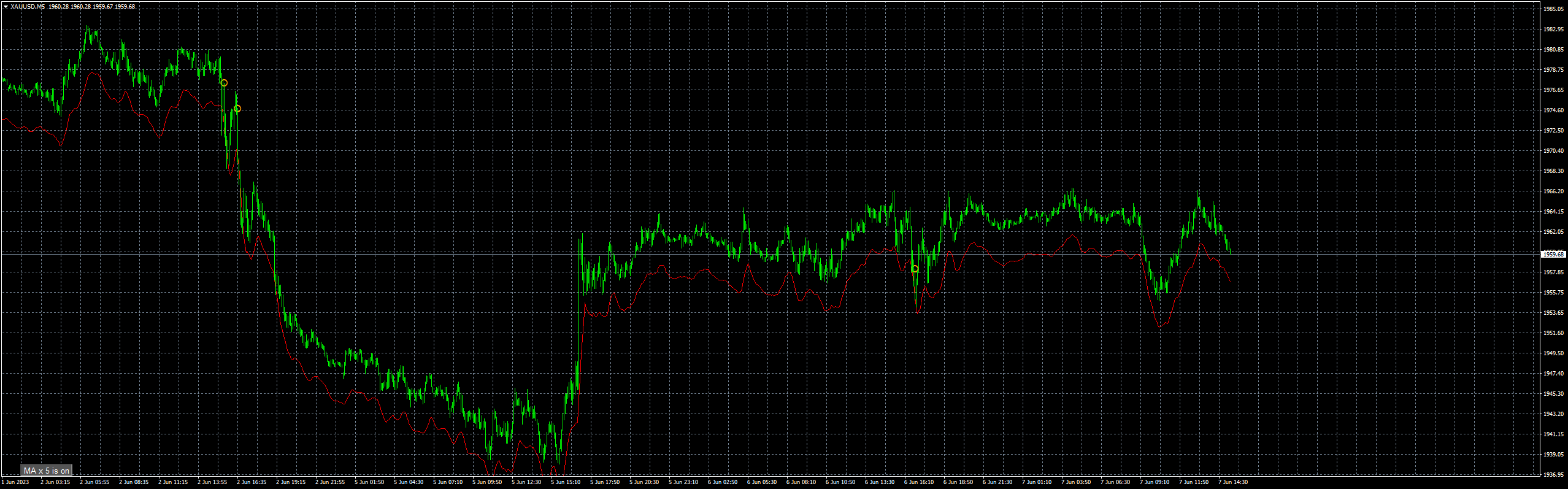This screenshot has height=489, width=1568.
Task: Click the '7 Jun 11:50' time label
Action: click(x=1194, y=482)
